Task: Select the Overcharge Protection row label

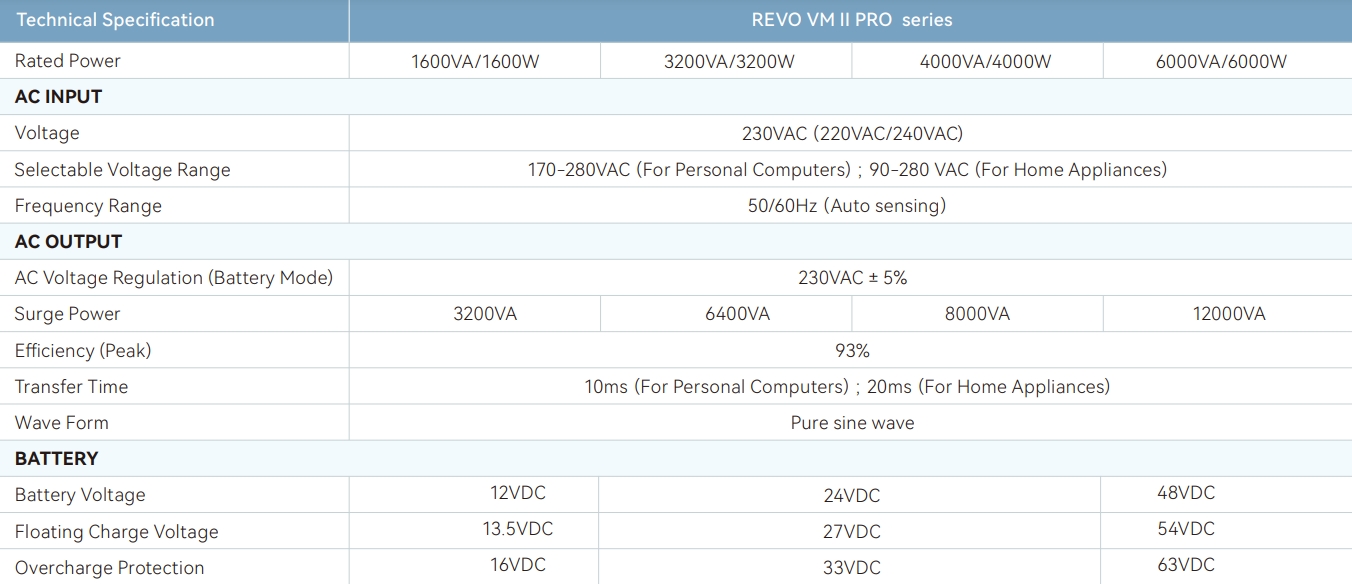Action: [x=109, y=568]
